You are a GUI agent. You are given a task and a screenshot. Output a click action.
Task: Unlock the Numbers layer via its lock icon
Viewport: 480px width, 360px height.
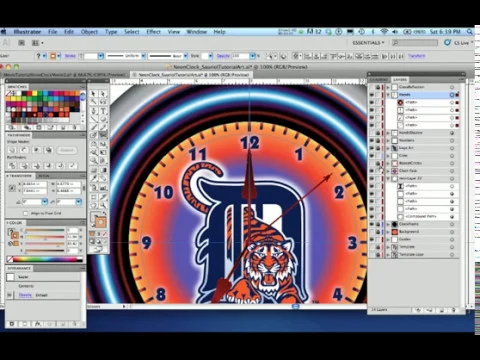378,140
